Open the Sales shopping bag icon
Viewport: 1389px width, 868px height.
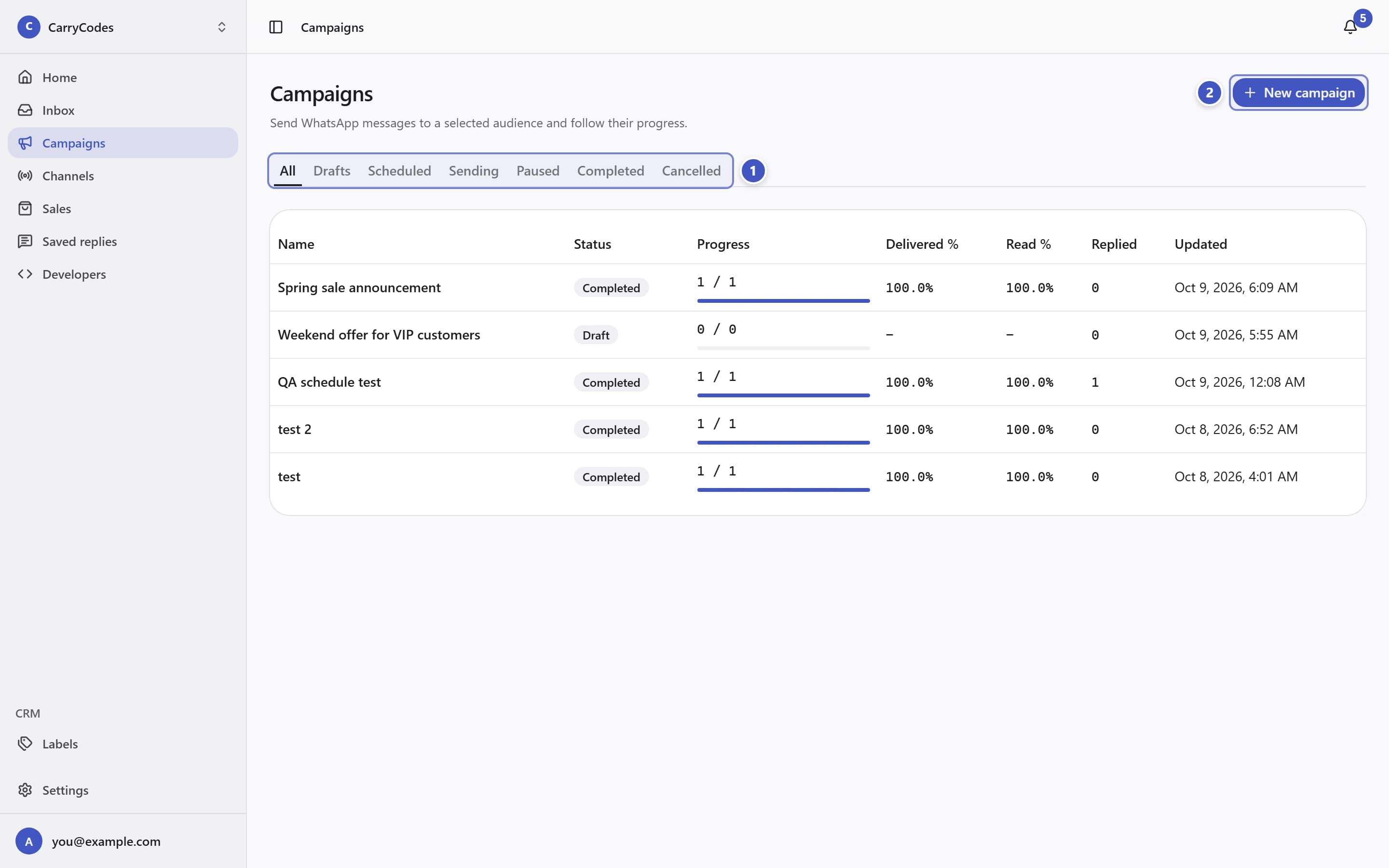[x=25, y=208]
